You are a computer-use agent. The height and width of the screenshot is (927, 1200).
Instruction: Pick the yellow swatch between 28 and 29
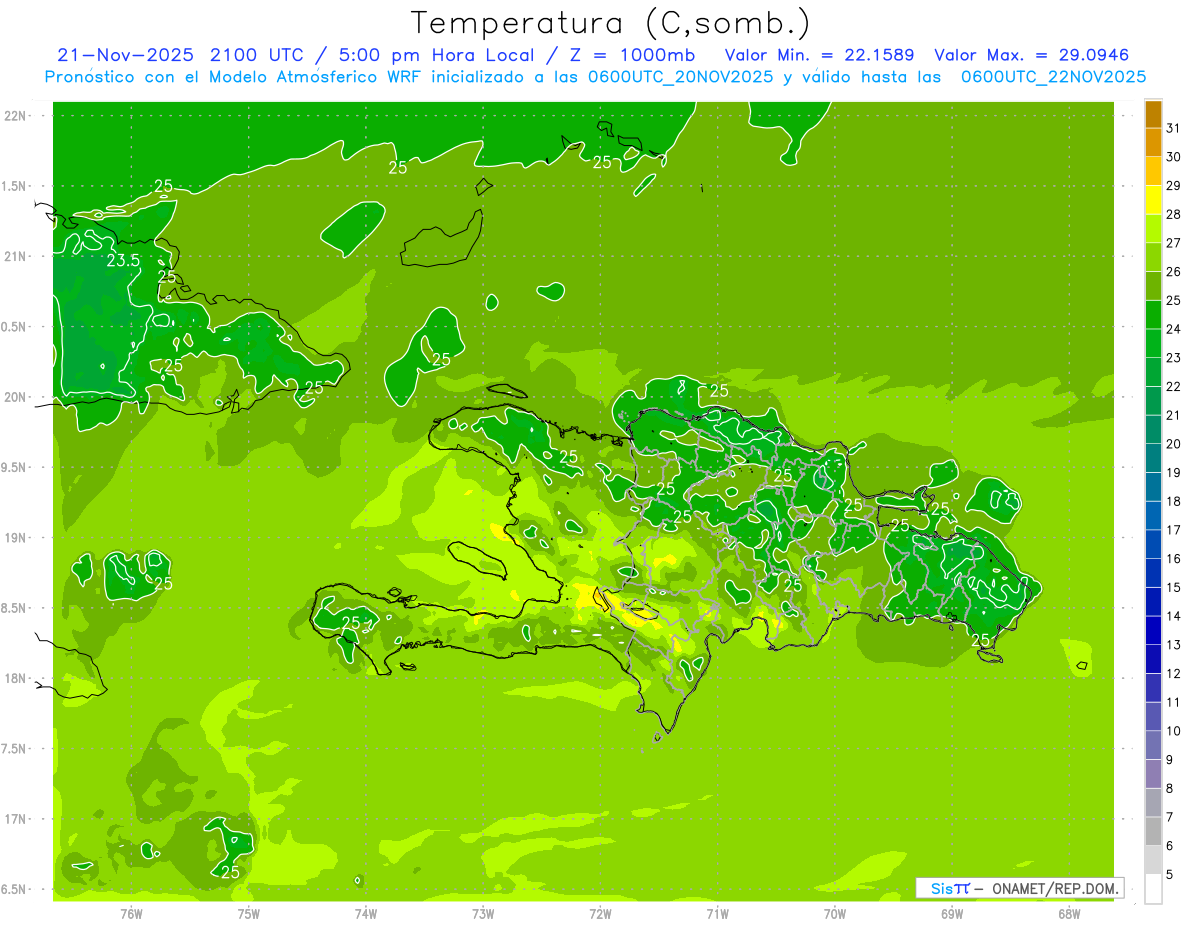coord(1153,200)
